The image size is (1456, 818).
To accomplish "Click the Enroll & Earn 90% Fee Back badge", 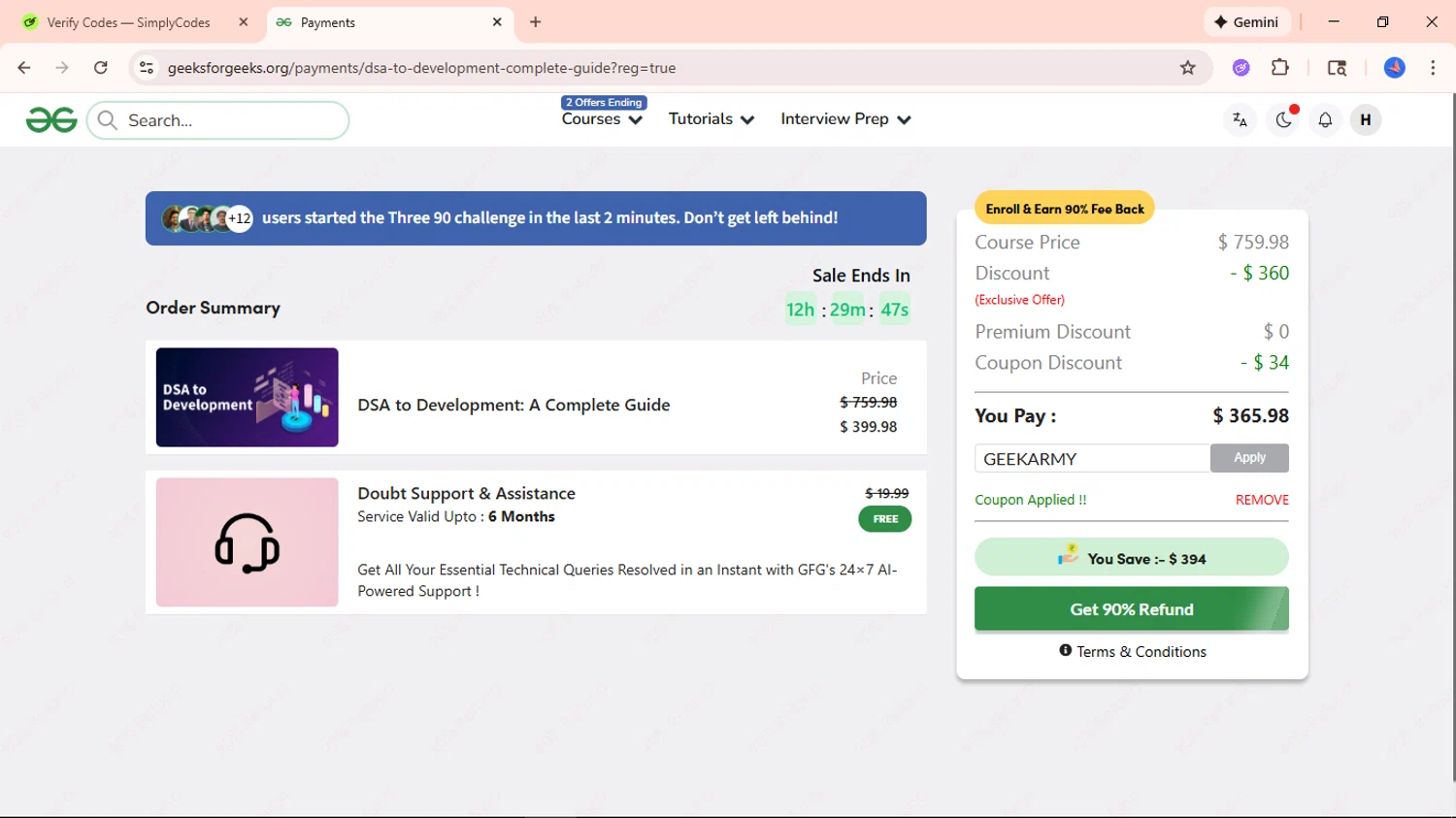I will (1065, 209).
